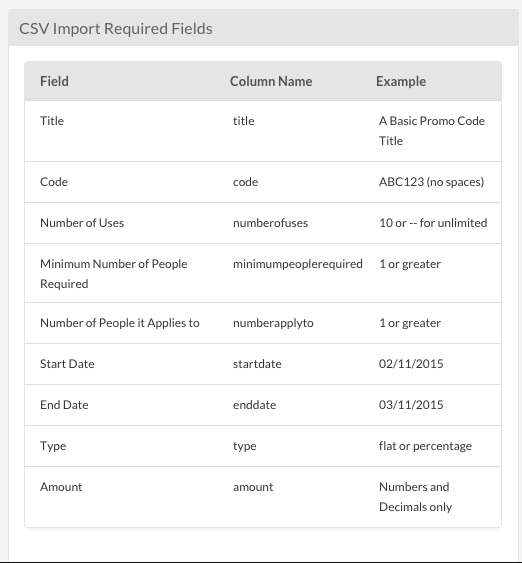Click the Example column header
Image resolution: width=522 pixels, height=563 pixels.
(401, 82)
